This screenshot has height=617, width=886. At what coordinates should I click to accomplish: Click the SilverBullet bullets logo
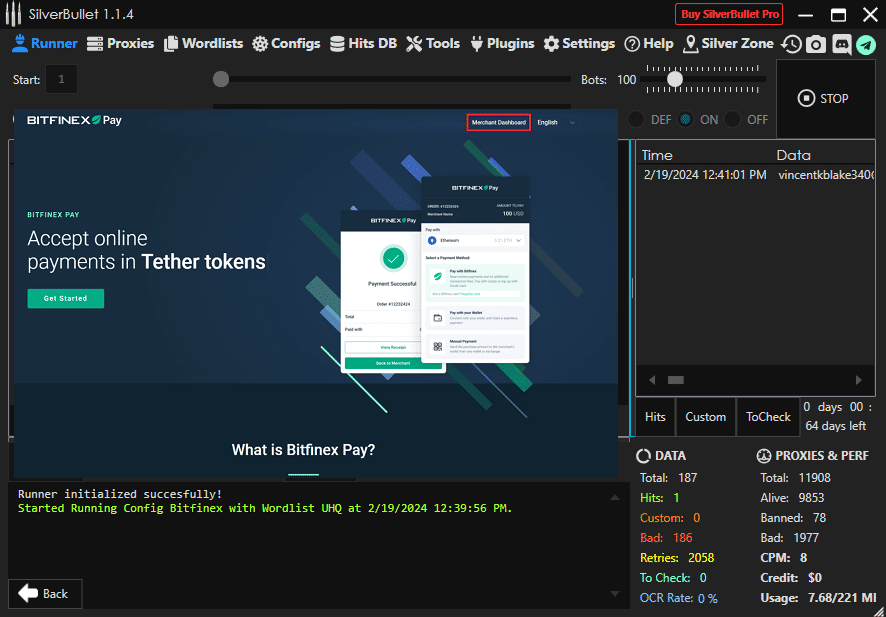tap(13, 15)
